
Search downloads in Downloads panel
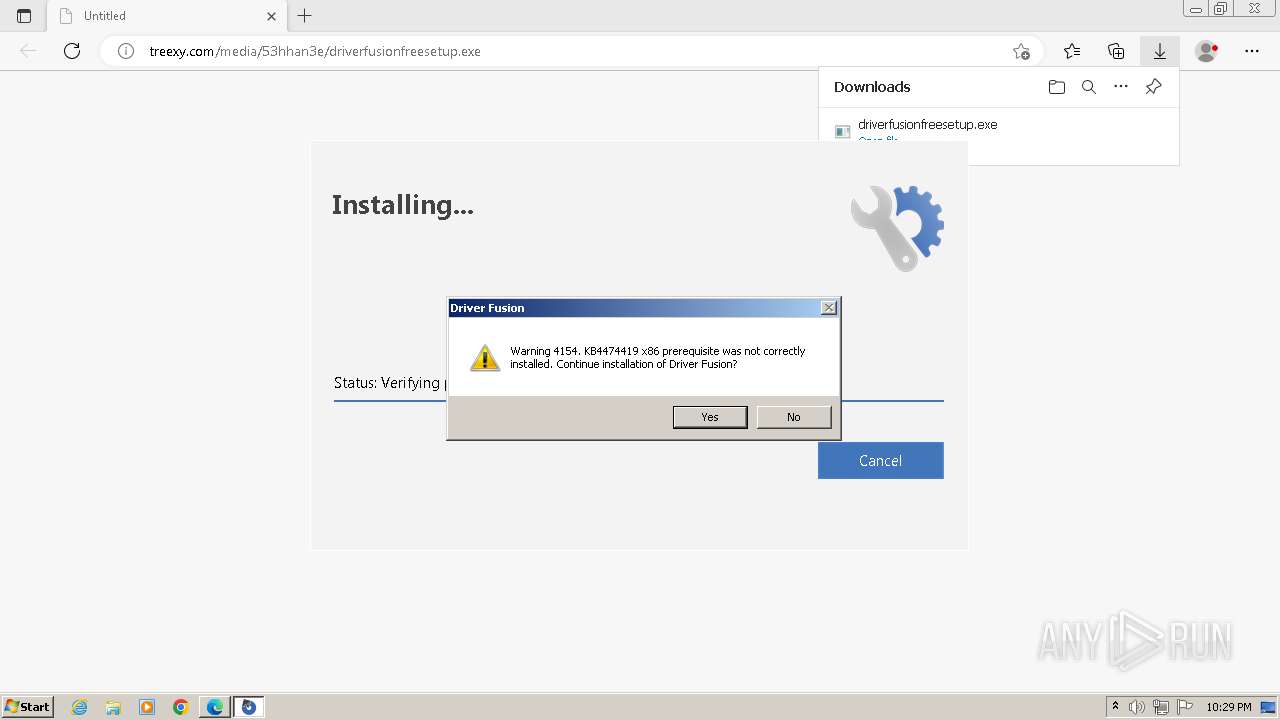tap(1089, 87)
